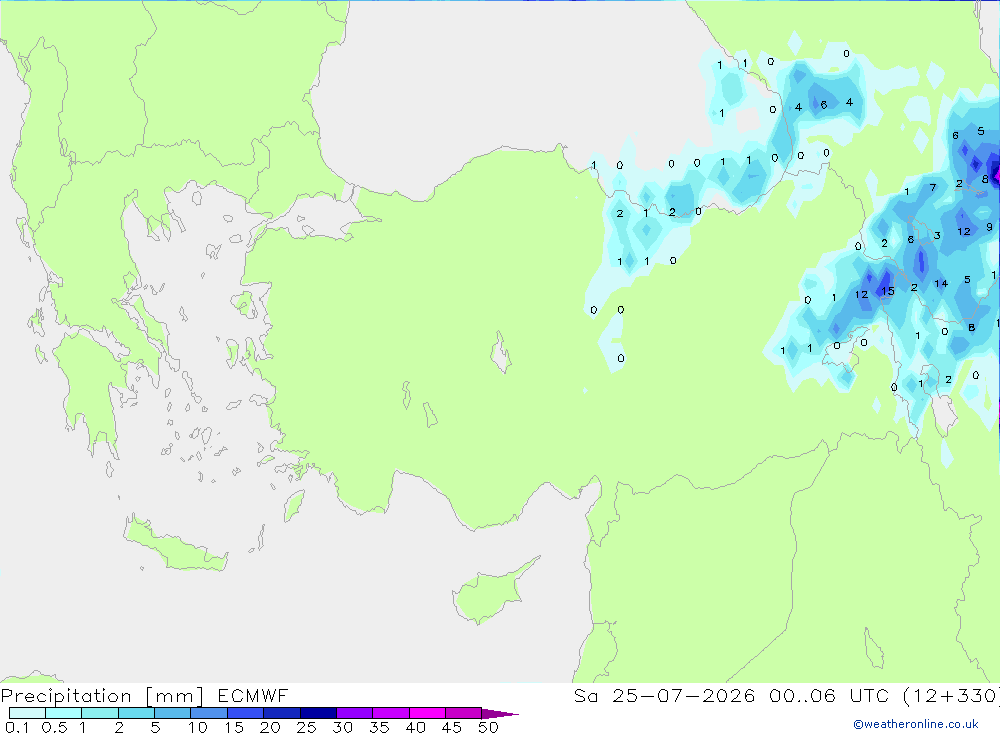Click the map precipitation value "7"
The width and height of the screenshot is (1000, 733).
[933, 188]
